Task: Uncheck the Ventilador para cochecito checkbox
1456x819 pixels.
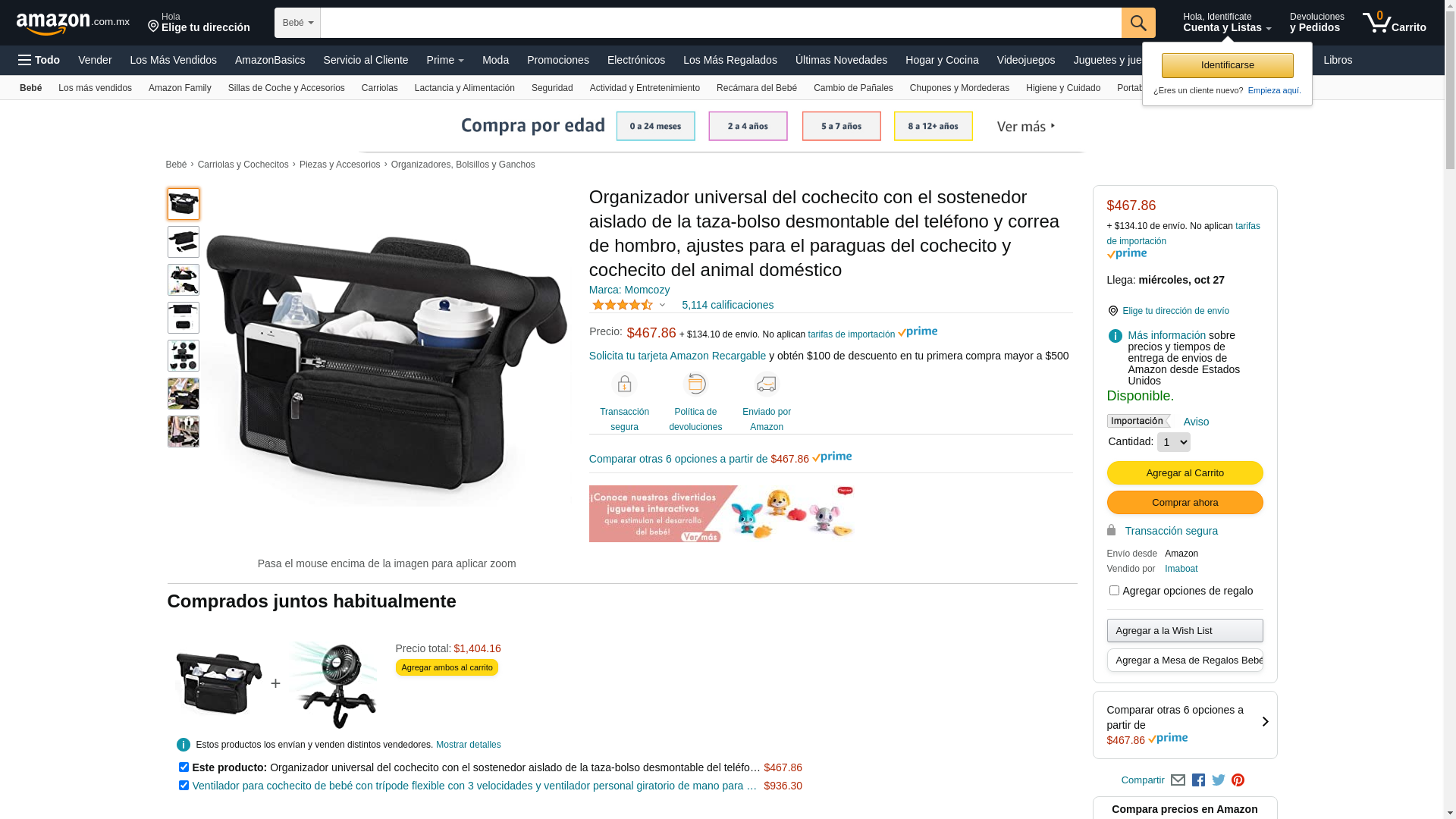Action: pyautogui.click(x=184, y=786)
